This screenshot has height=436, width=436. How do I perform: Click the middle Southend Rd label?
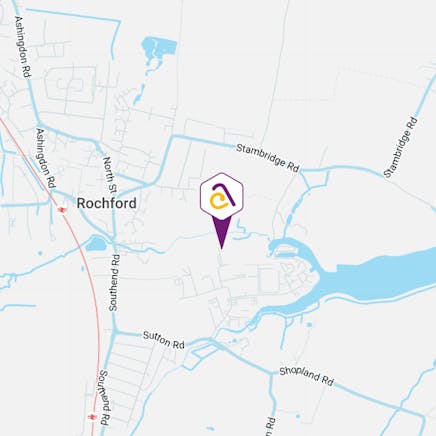[114, 283]
